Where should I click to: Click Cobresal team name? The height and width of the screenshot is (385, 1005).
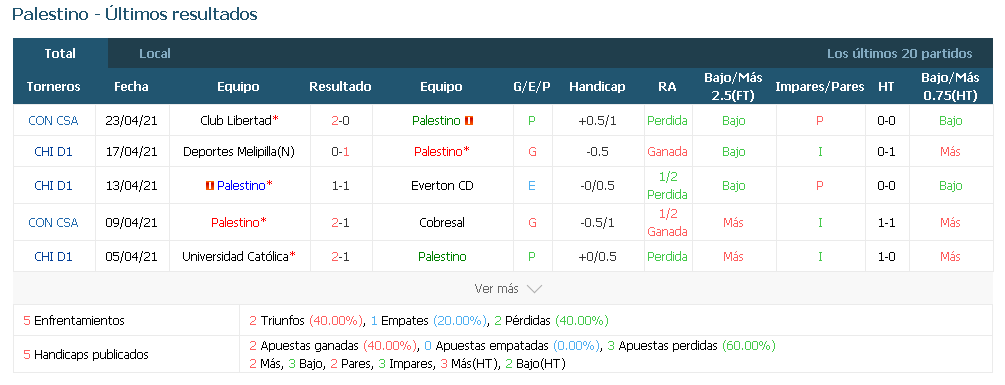442,223
